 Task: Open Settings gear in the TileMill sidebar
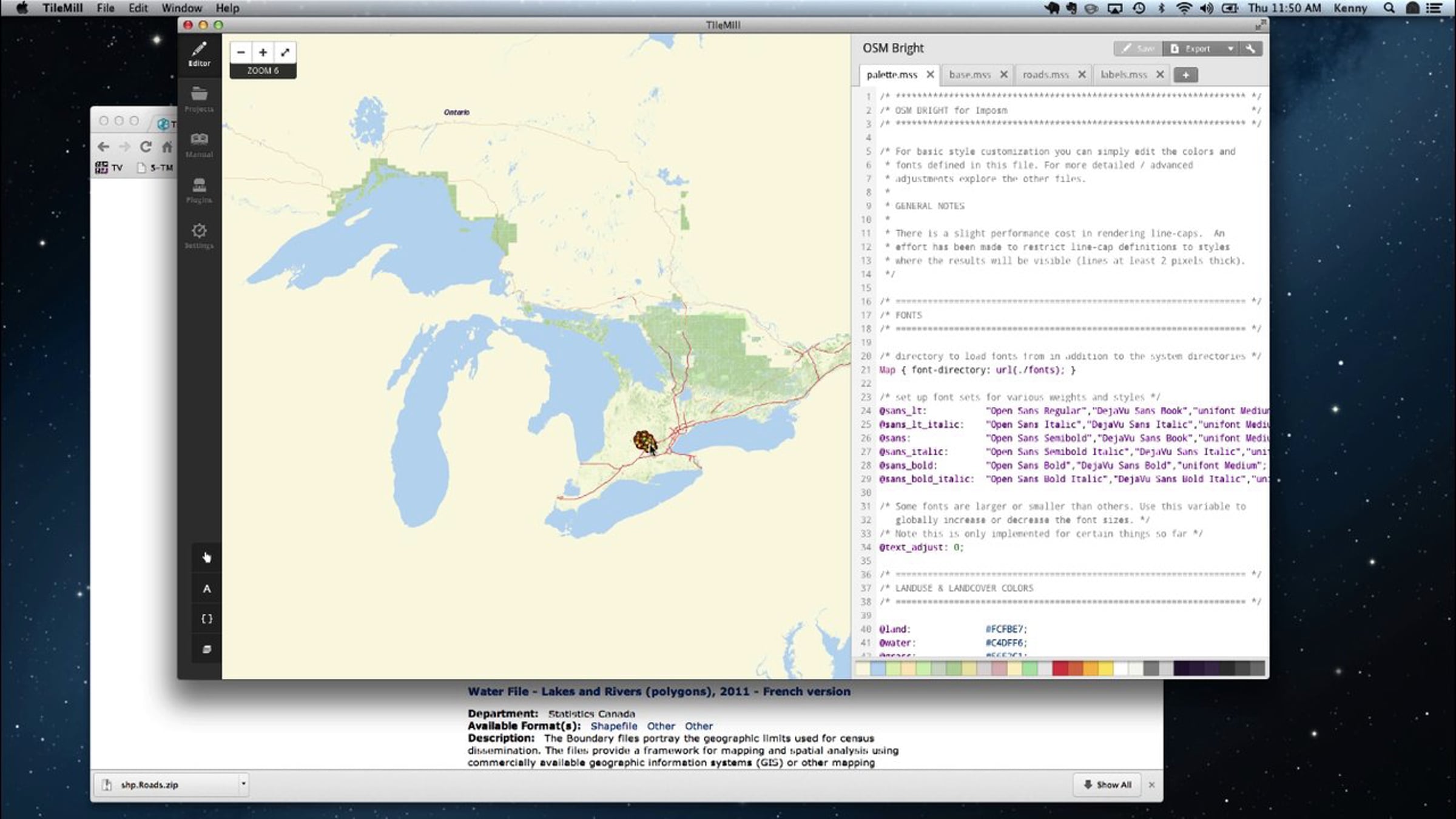199,236
